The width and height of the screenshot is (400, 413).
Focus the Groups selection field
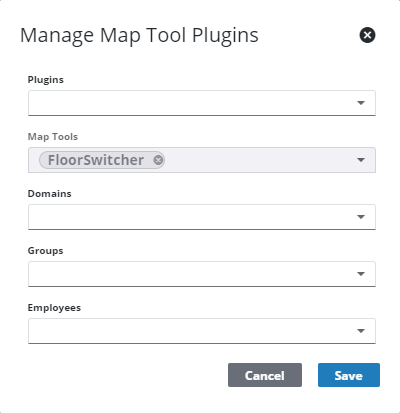click(202, 274)
